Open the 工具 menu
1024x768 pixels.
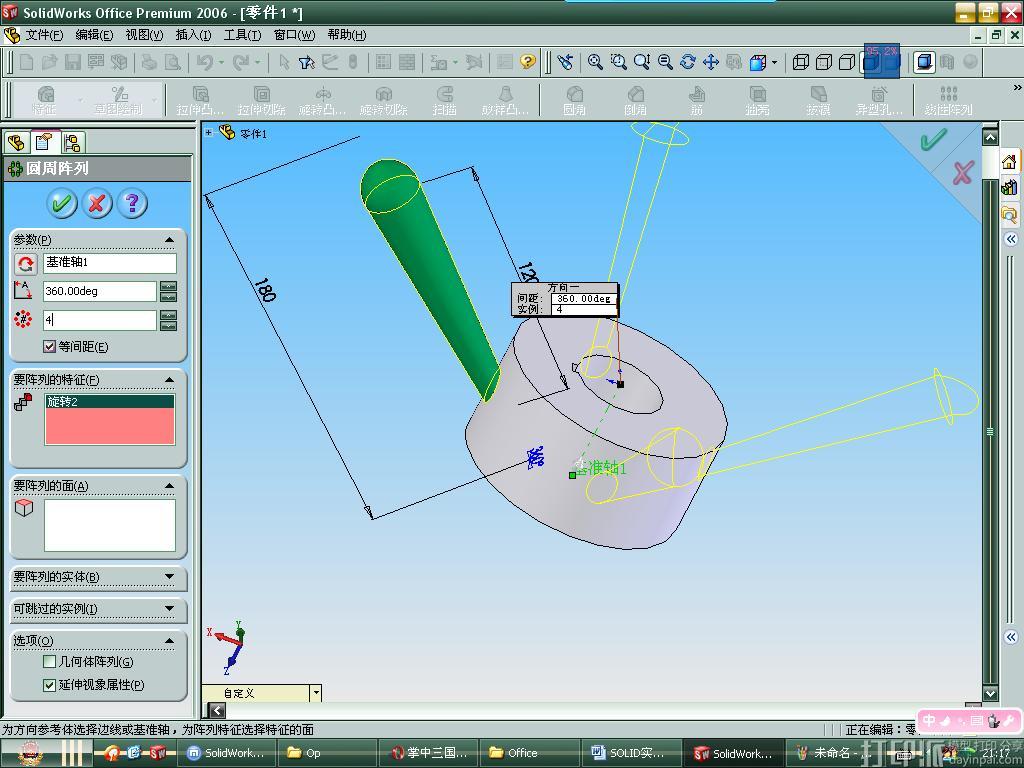click(x=242, y=35)
